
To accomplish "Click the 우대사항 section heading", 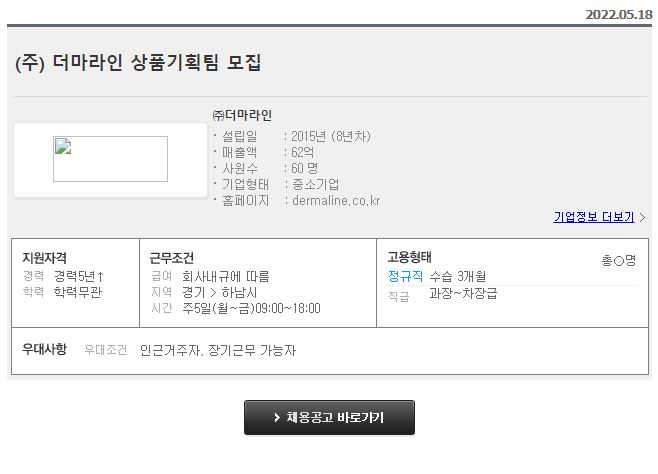I will pyautogui.click(x=44, y=349).
